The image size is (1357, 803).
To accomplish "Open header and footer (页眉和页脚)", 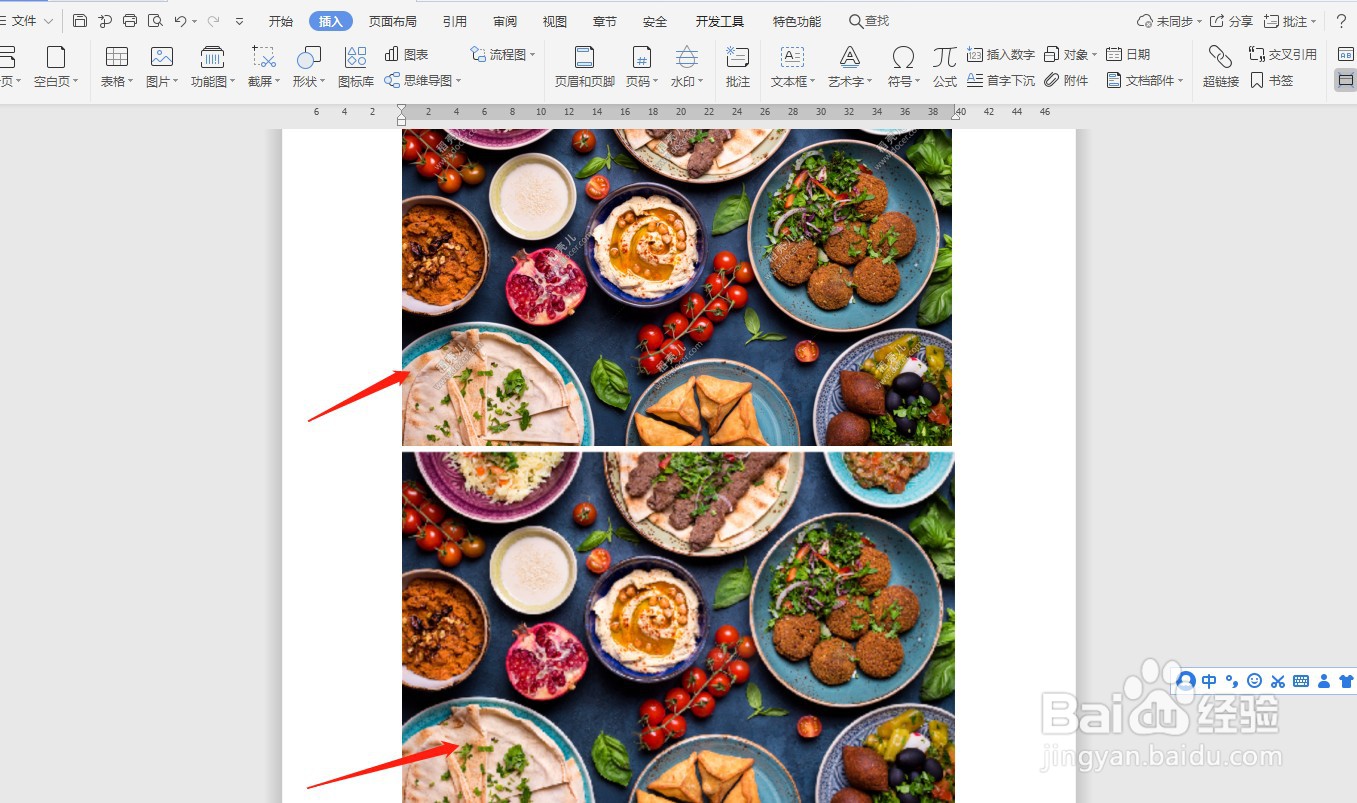I will pos(585,67).
